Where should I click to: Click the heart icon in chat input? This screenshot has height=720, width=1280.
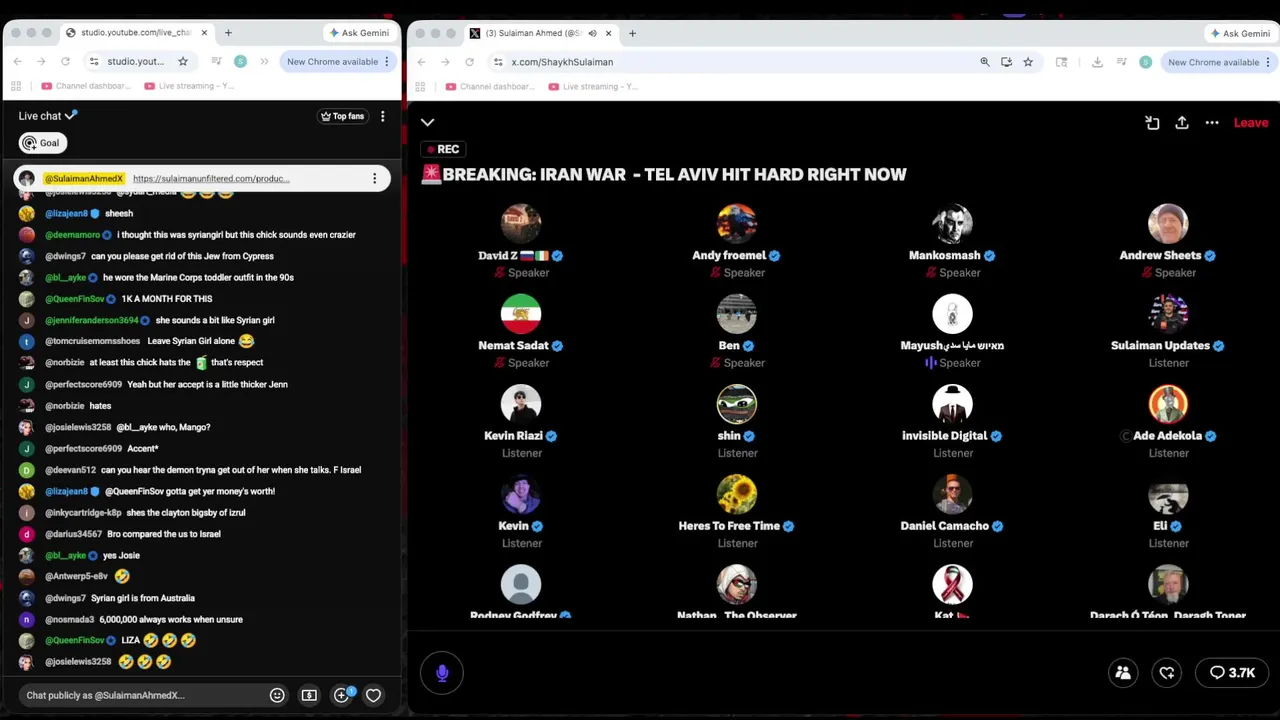point(373,695)
